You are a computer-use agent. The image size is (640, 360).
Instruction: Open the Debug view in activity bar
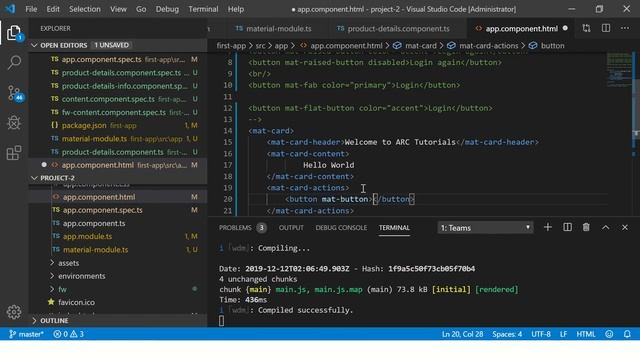click(x=14, y=123)
